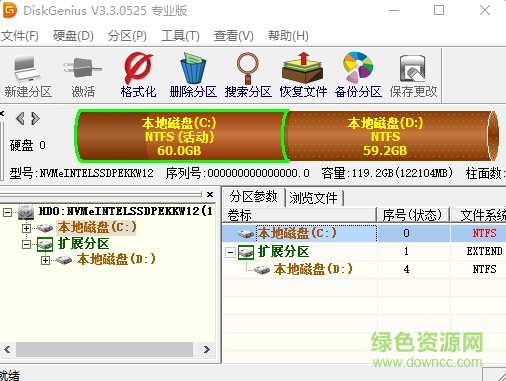Click the 扩展分区 icon in partition table
Image resolution: width=506 pixels, height=381 pixels.
[246, 252]
